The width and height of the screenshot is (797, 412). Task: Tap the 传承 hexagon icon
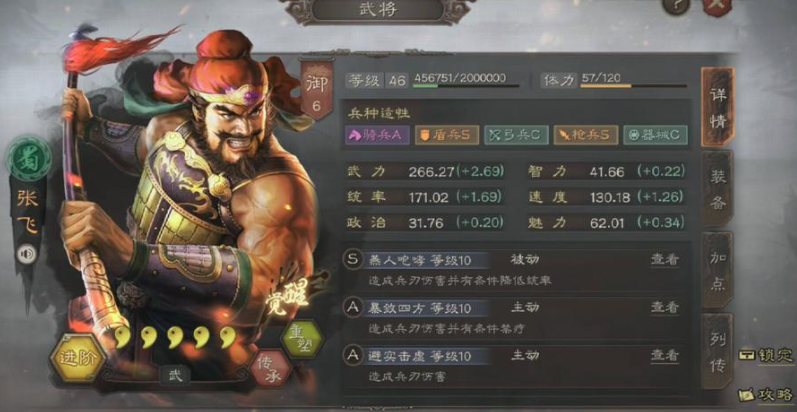click(271, 368)
